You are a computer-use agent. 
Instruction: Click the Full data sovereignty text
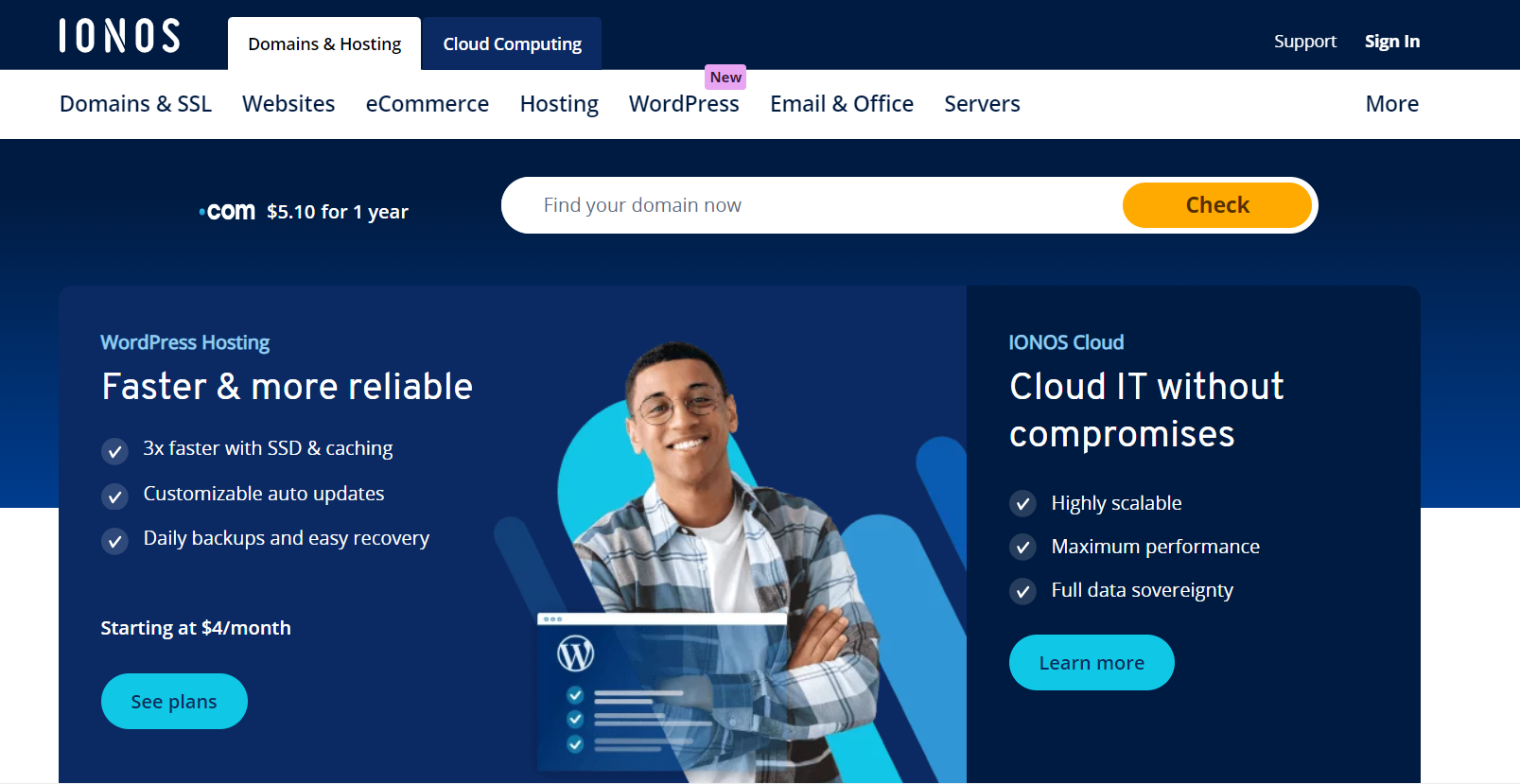(x=1142, y=590)
